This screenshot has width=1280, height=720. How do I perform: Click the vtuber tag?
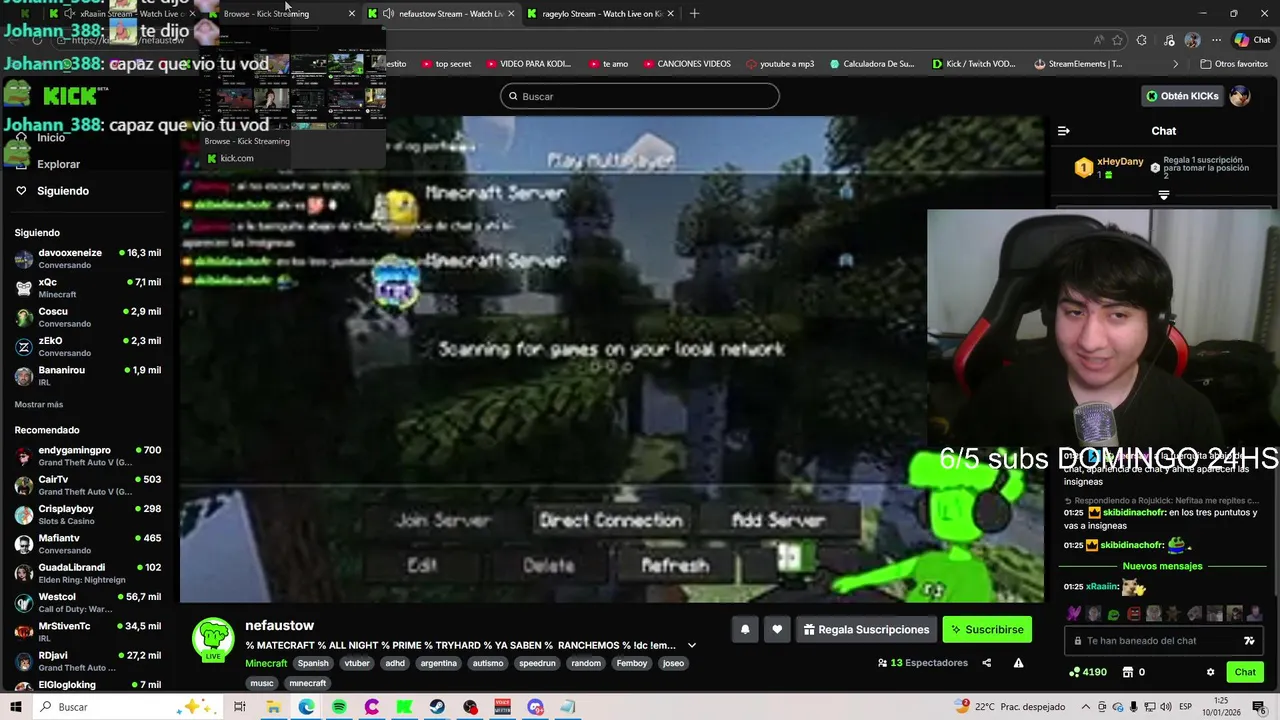point(357,663)
